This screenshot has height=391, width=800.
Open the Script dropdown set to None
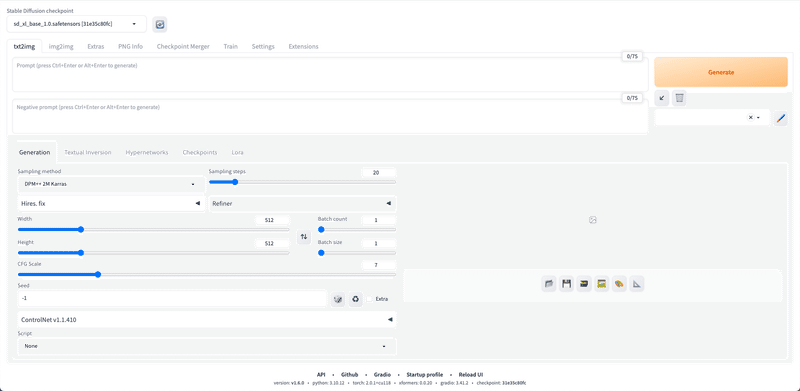(x=207, y=346)
